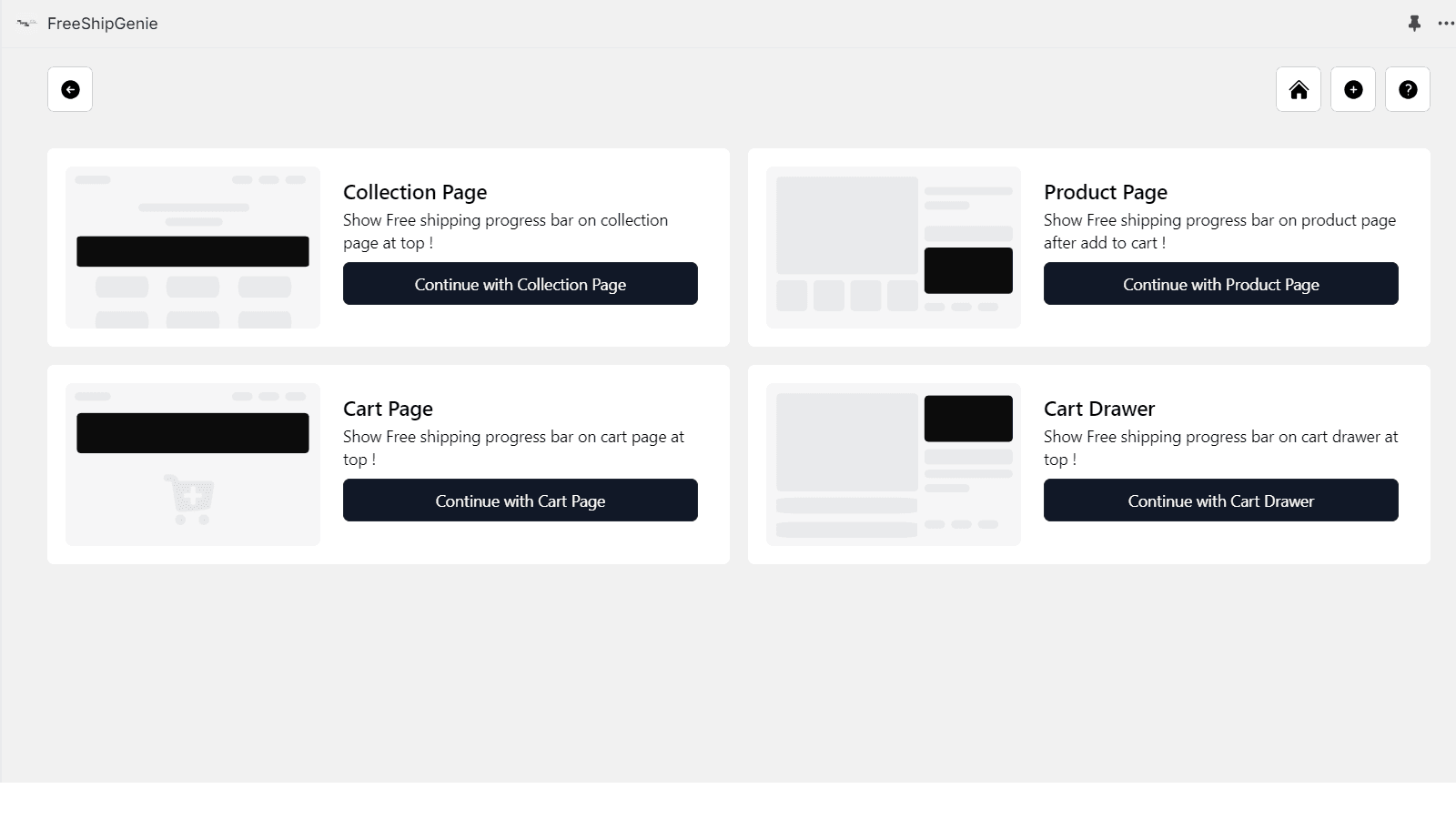Image resolution: width=1456 pixels, height=819 pixels.
Task: Click the shopping cart icon in preview
Action: tap(189, 498)
